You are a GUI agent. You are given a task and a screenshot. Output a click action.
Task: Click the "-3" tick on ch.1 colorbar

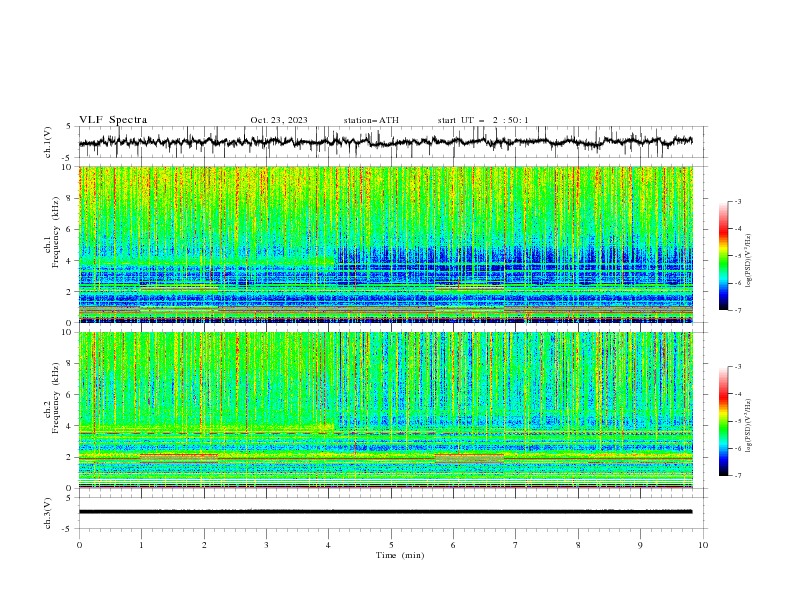point(738,201)
